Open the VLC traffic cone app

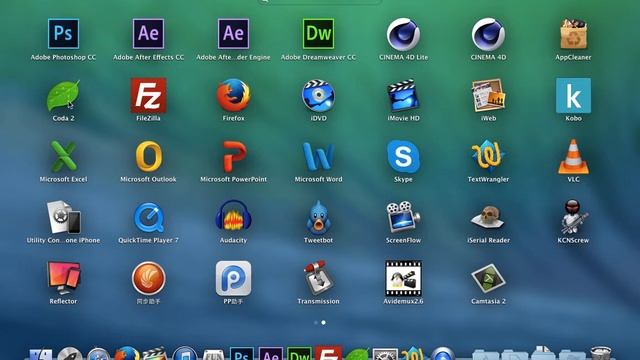pos(573,157)
